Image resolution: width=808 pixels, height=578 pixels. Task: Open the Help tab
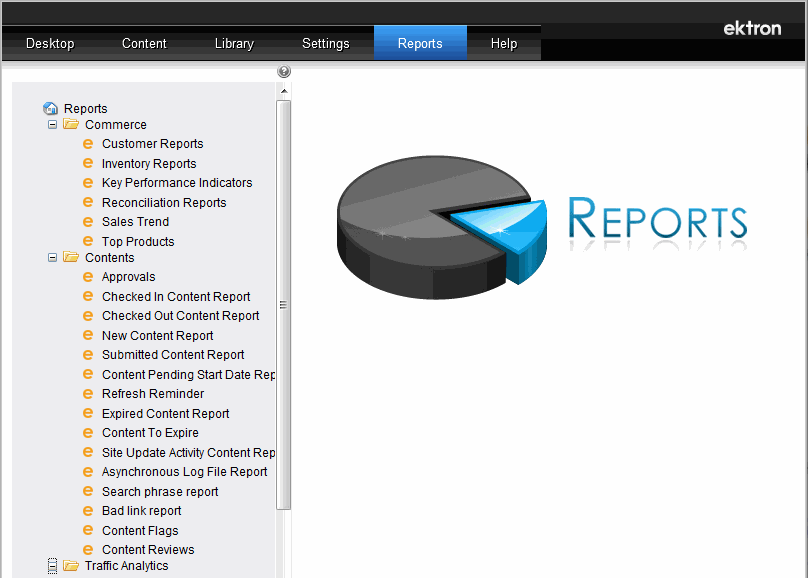click(503, 43)
